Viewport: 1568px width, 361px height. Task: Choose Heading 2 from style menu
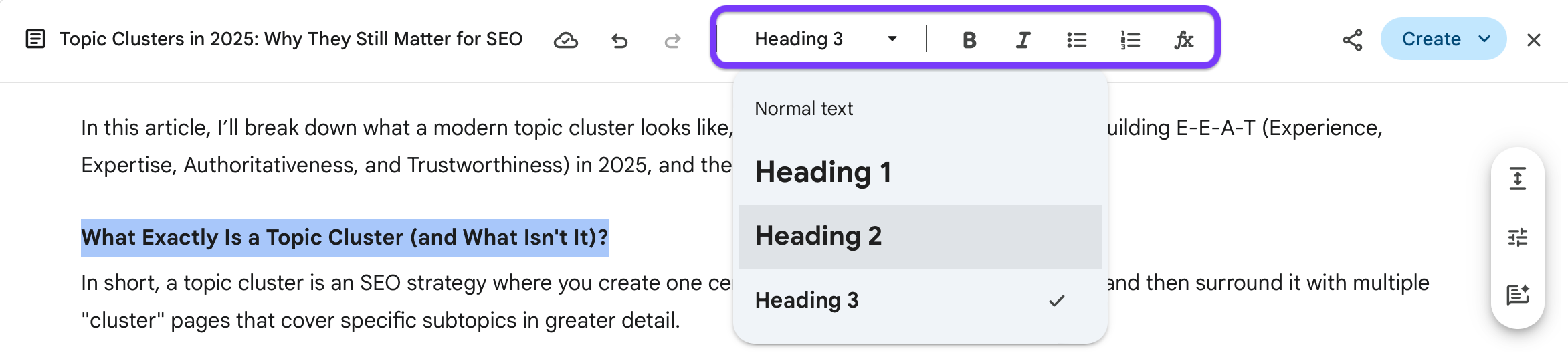[x=818, y=236]
